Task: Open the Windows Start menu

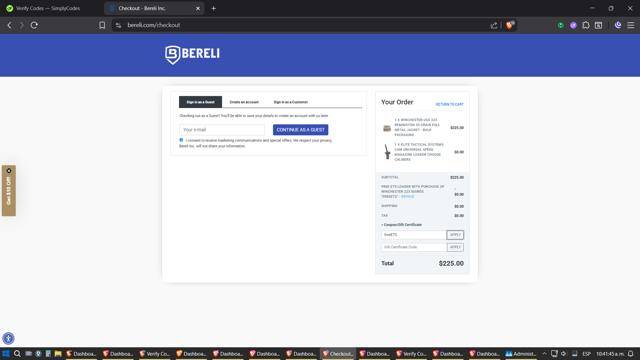Action: point(6,353)
